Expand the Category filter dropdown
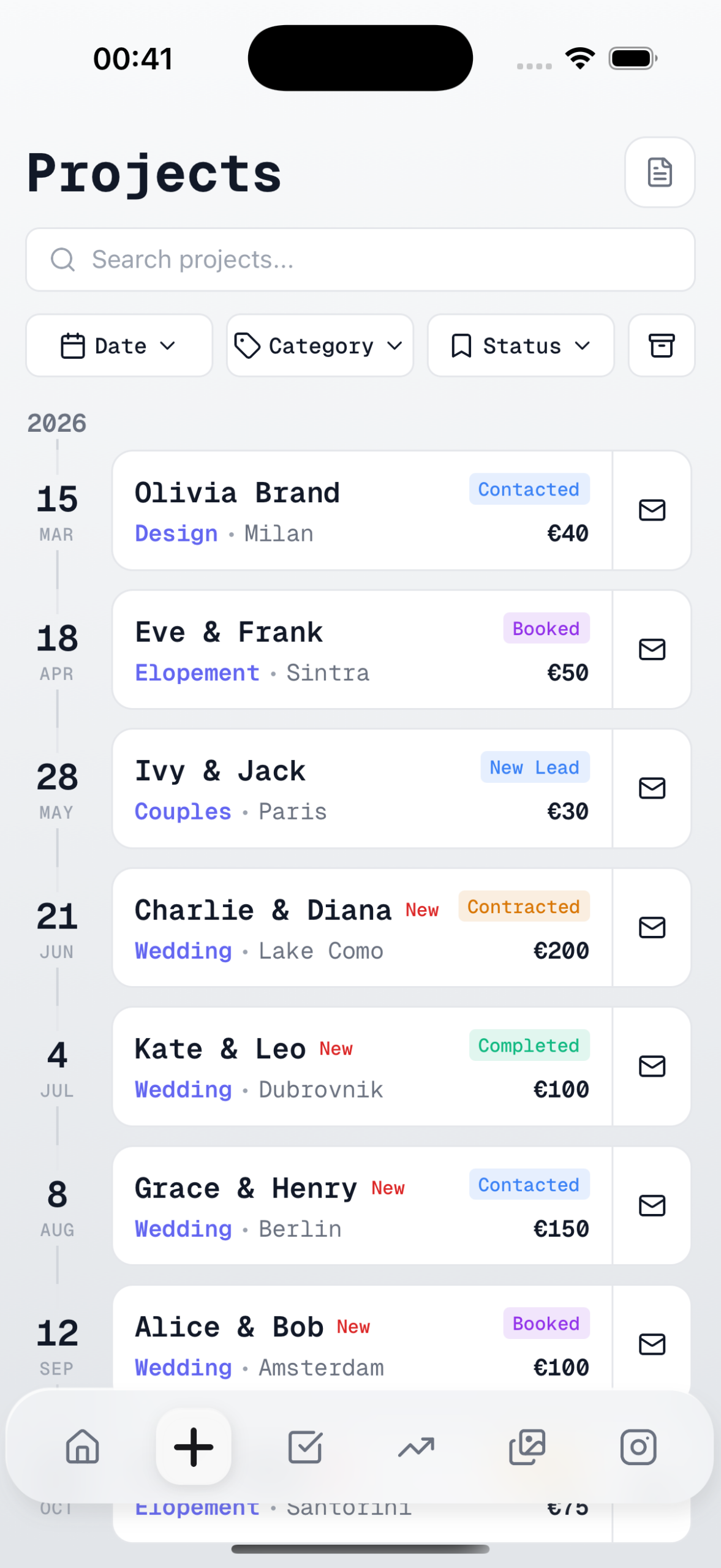The width and height of the screenshot is (721, 1568). [320, 345]
